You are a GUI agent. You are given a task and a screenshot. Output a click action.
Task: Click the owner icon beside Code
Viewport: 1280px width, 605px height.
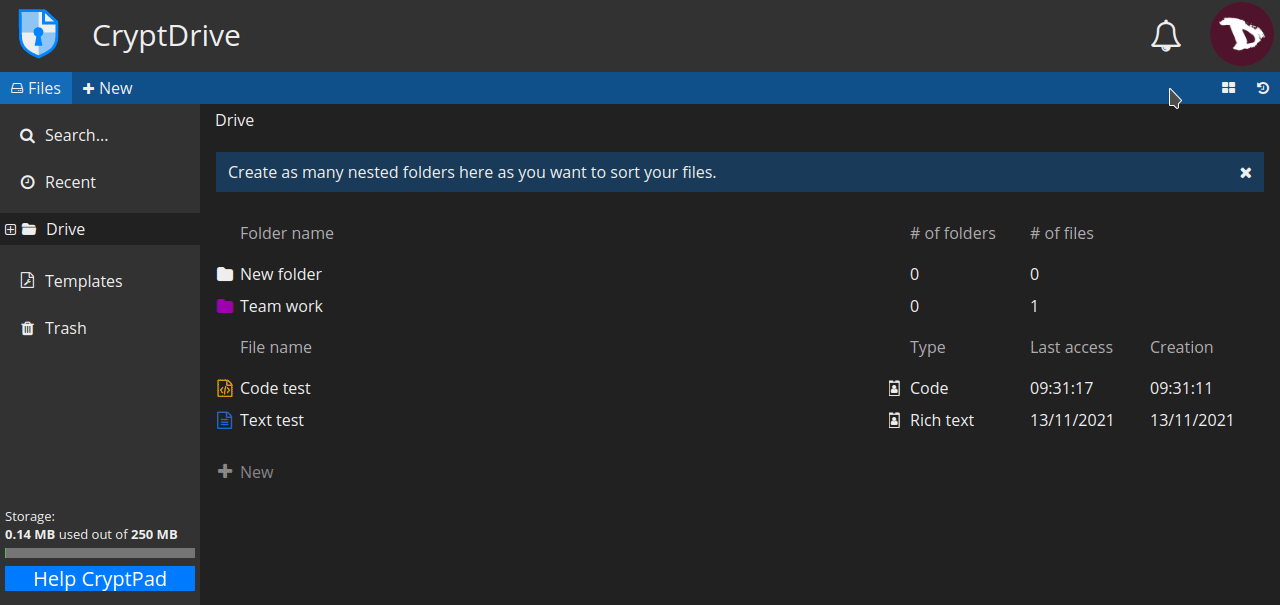coord(894,388)
